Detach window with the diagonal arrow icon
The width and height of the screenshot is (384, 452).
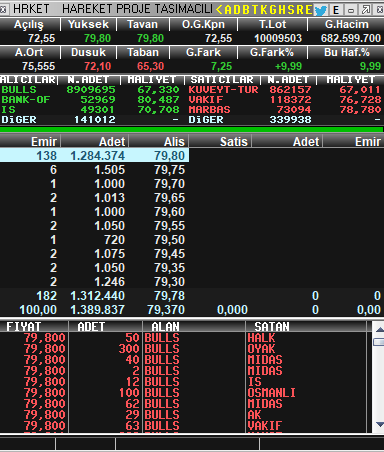pyautogui.click(x=366, y=10)
